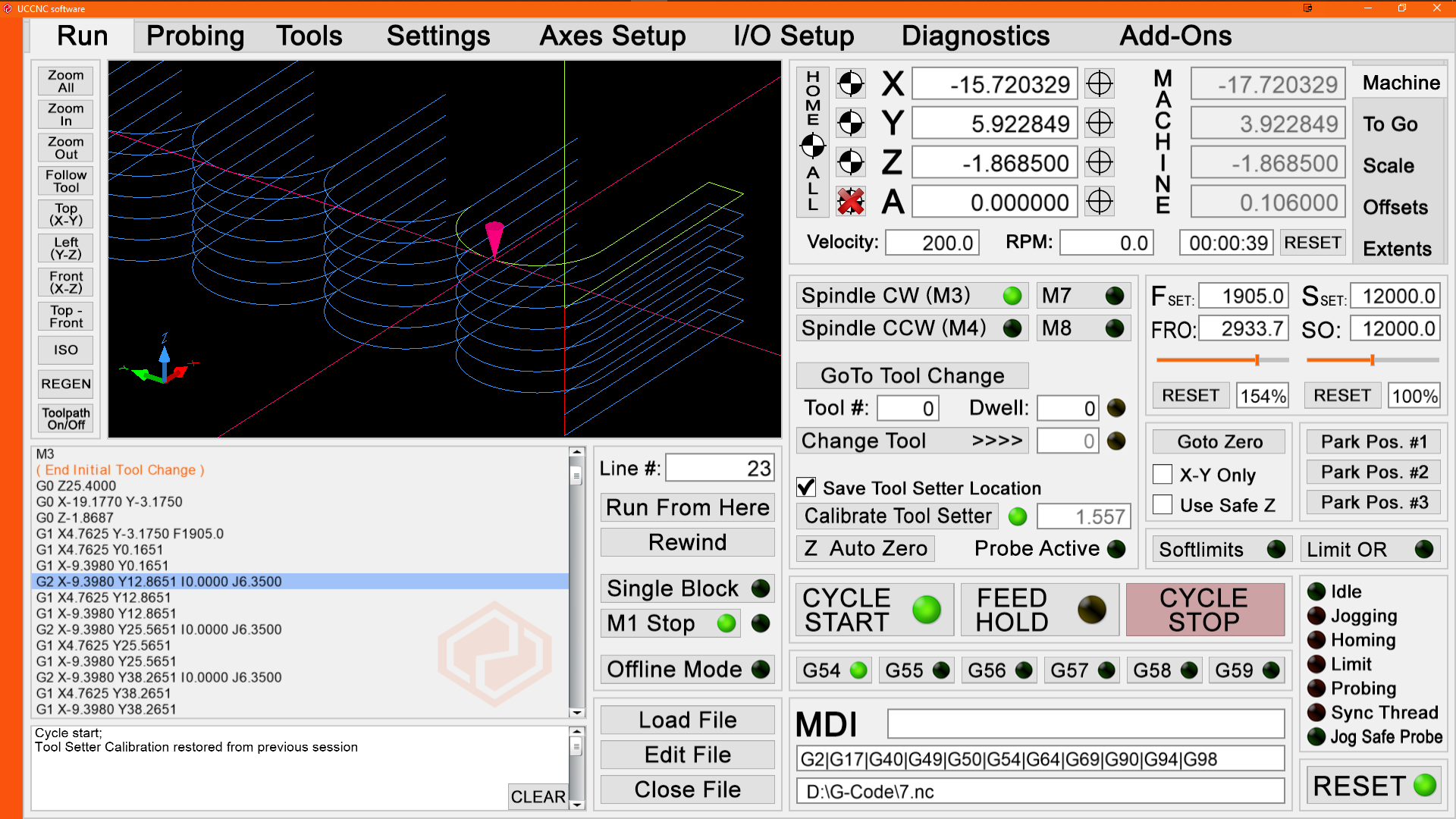This screenshot has width=1456, height=819.
Task: Click the MDI input field
Action: pyautogui.click(x=1086, y=723)
